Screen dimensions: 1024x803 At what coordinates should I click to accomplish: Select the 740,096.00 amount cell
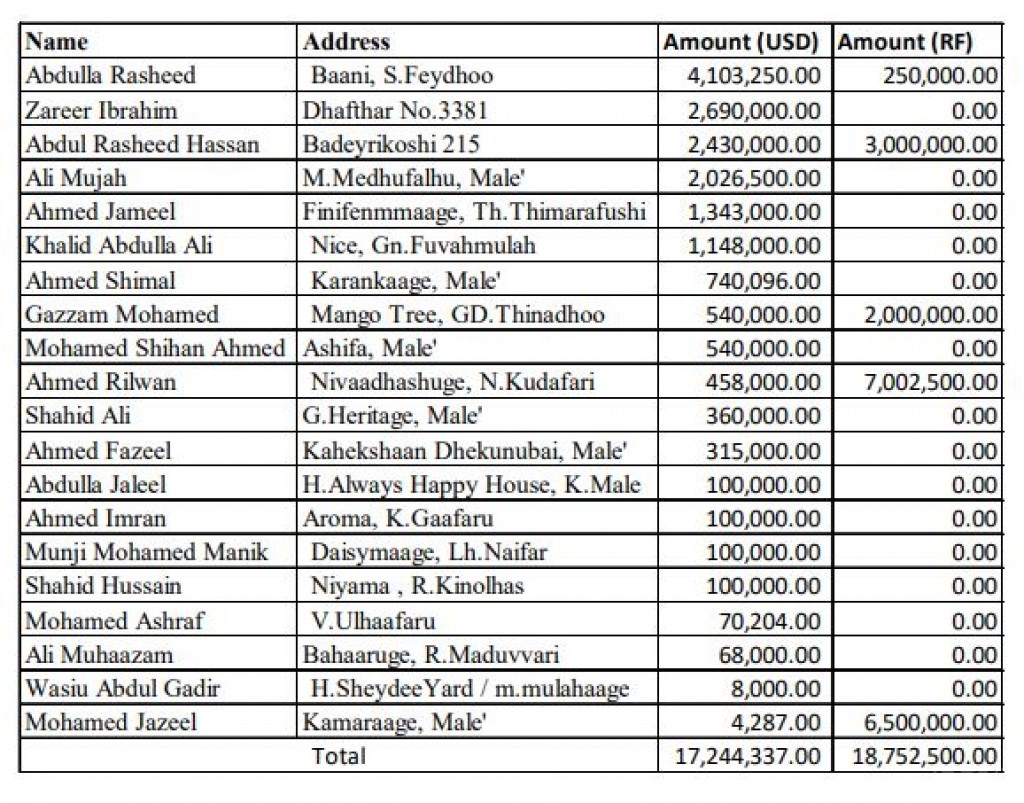click(x=745, y=279)
